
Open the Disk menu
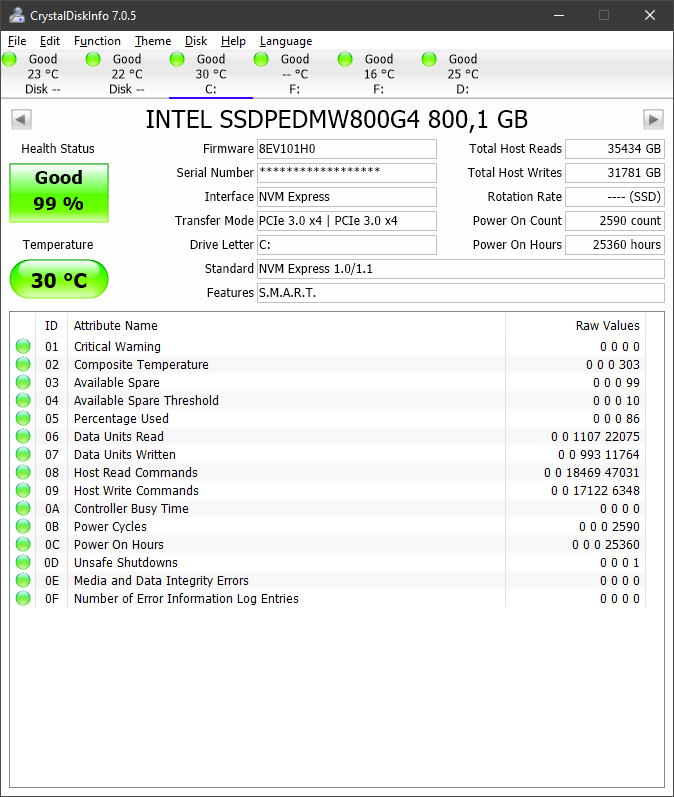click(x=196, y=41)
